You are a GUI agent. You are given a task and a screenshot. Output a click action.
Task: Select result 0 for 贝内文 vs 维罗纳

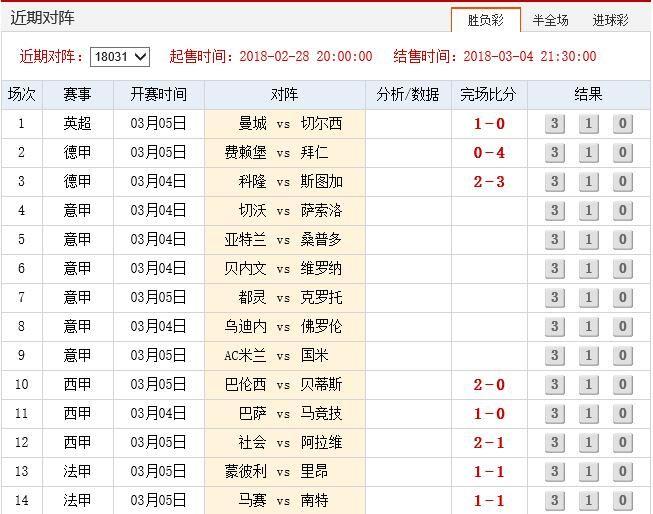tap(623, 269)
